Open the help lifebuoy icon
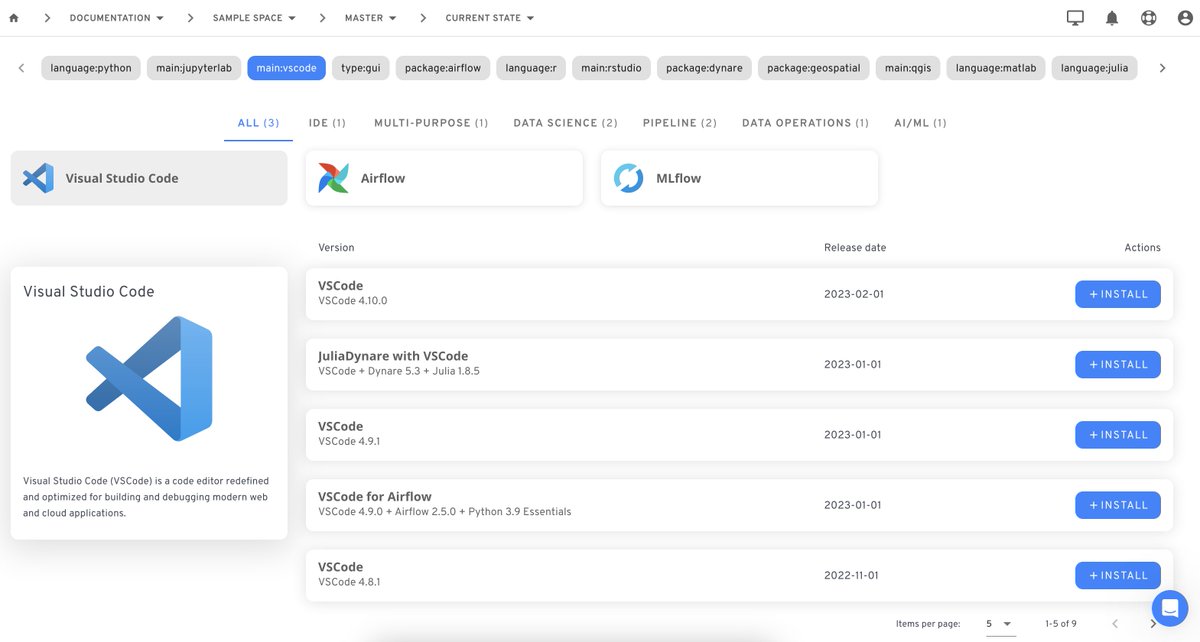Viewport: 1200px width, 642px height. point(1148,18)
